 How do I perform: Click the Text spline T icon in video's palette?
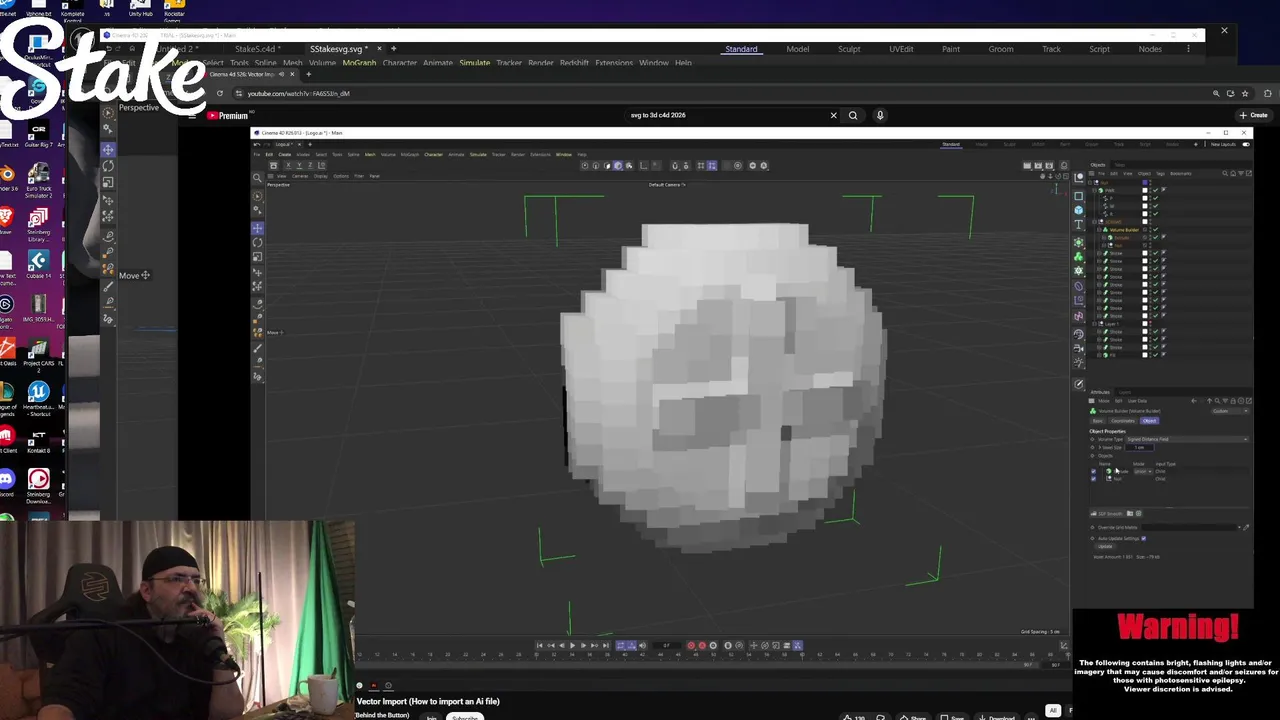pos(1079,224)
